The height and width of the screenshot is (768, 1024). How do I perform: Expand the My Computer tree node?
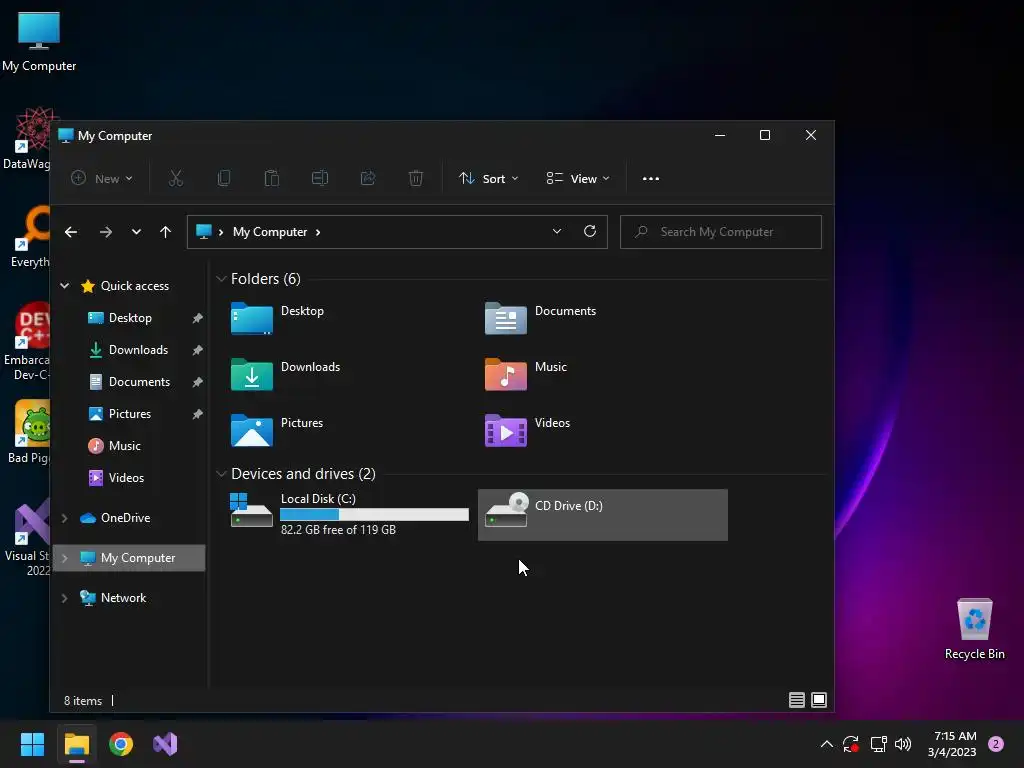pos(65,558)
